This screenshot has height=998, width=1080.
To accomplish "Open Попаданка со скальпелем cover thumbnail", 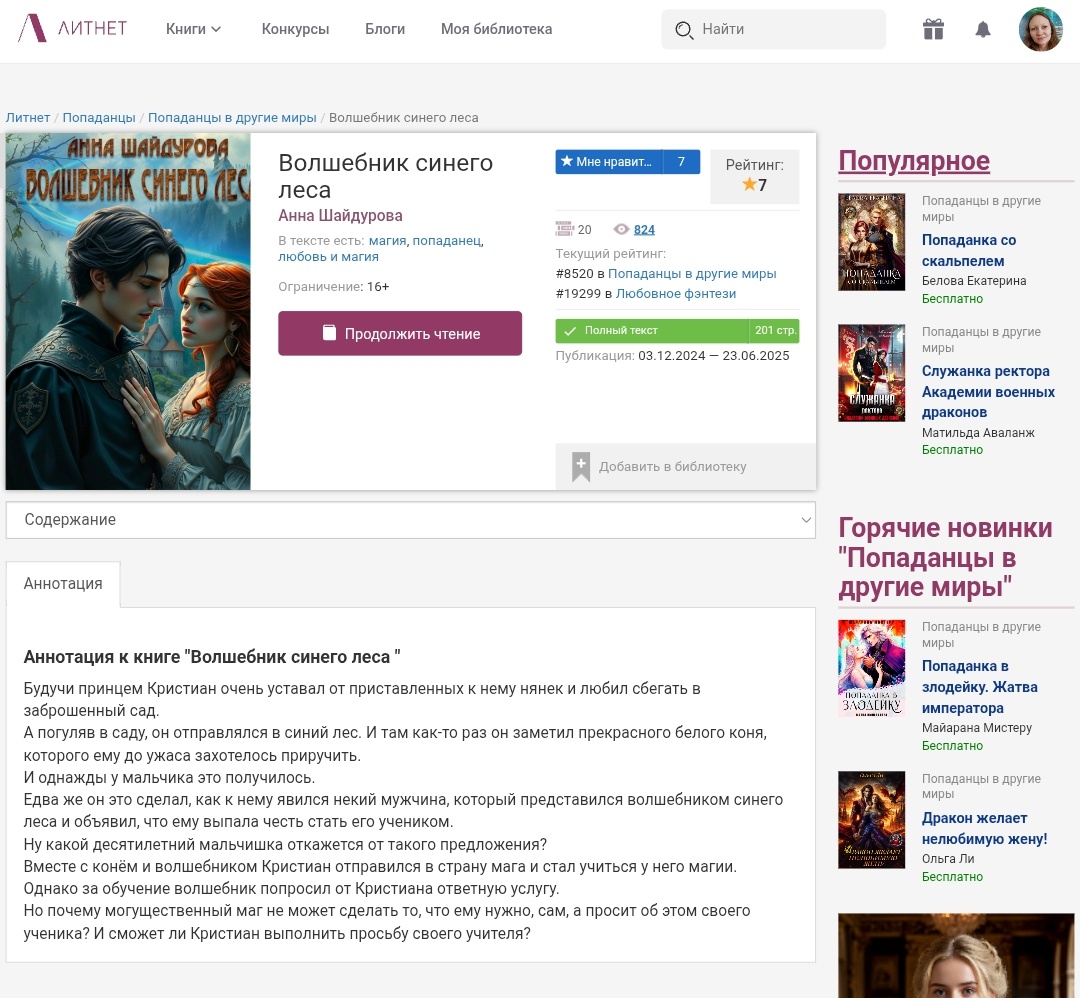I will coord(871,242).
